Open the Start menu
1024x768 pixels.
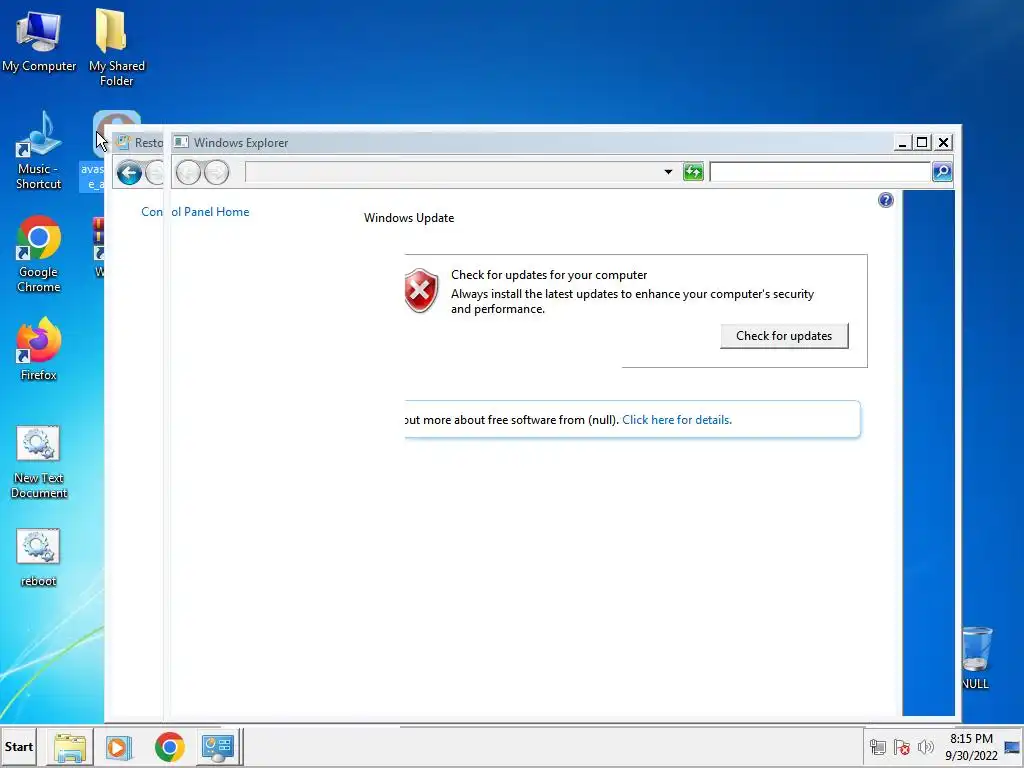18,746
